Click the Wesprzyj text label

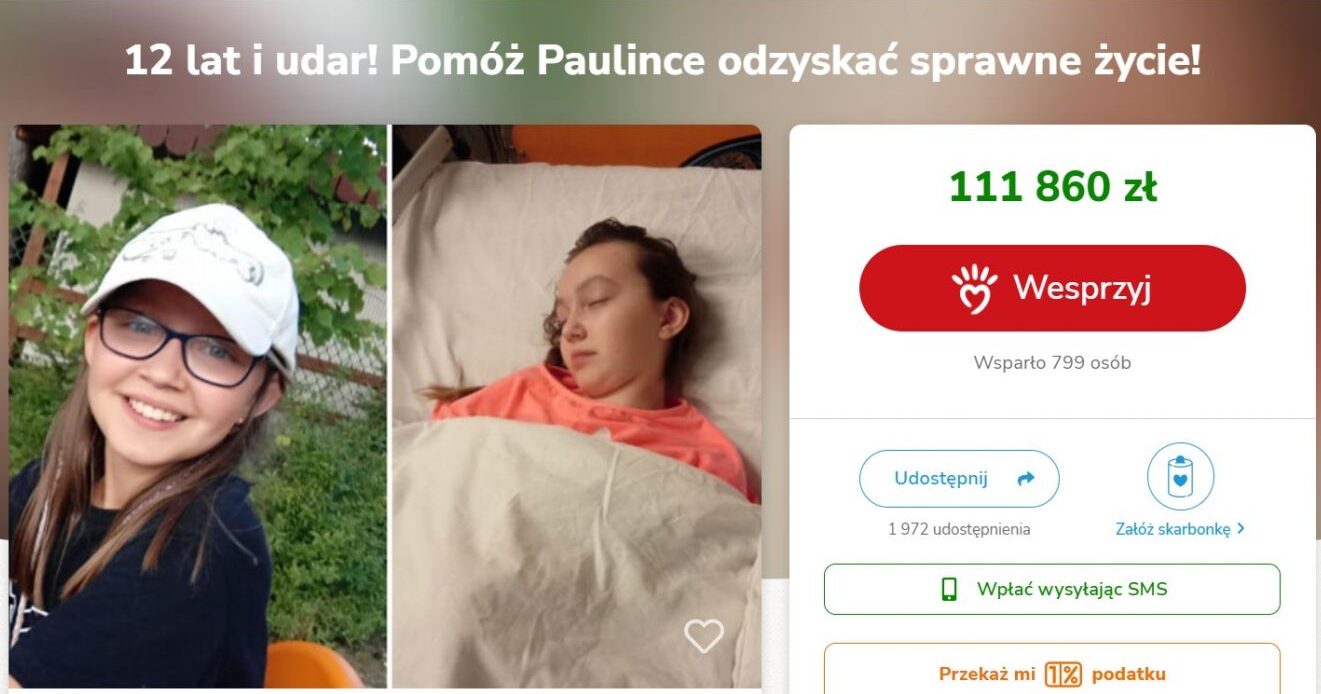pos(1082,288)
